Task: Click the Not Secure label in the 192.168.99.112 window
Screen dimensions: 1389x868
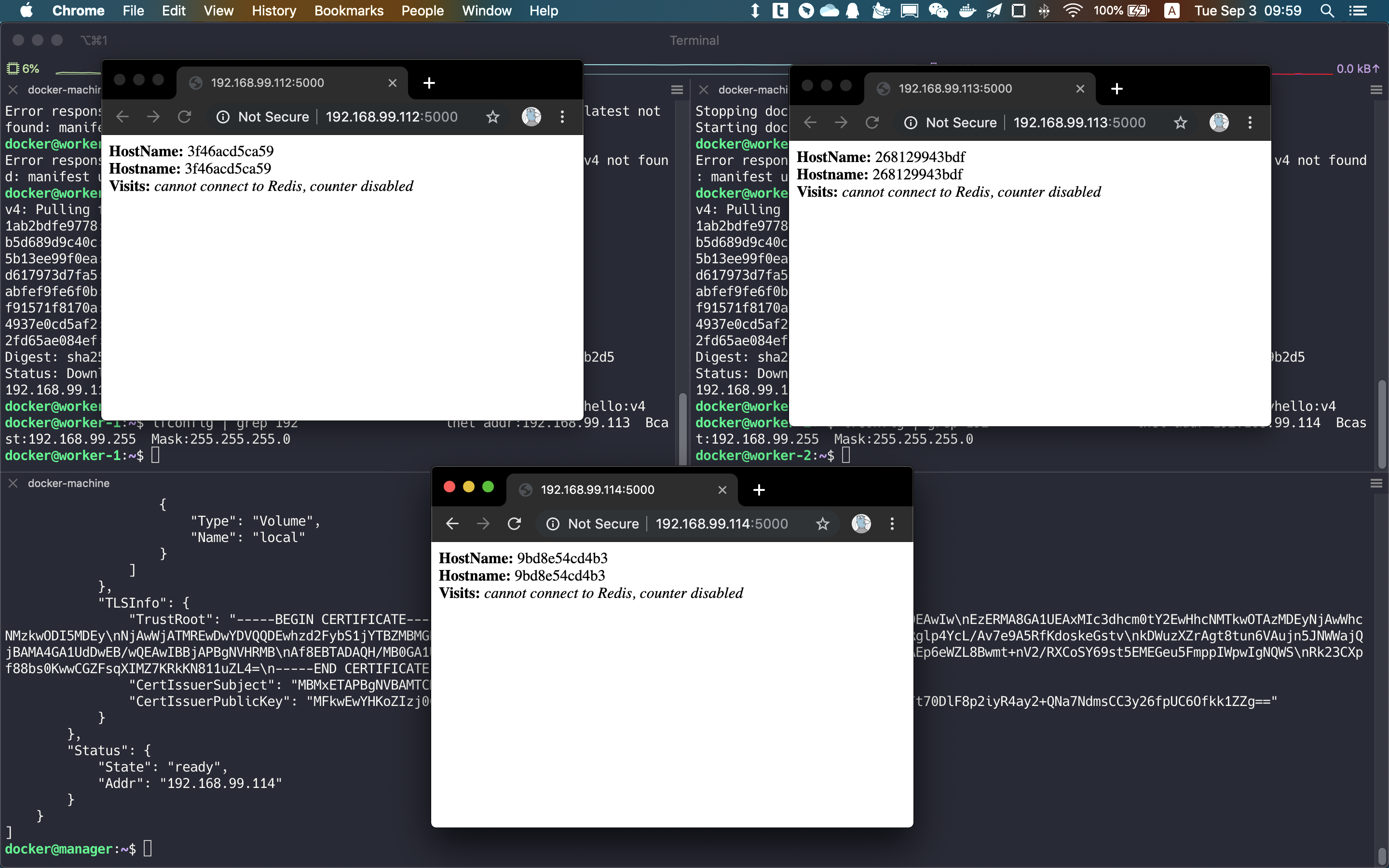Action: (x=274, y=117)
